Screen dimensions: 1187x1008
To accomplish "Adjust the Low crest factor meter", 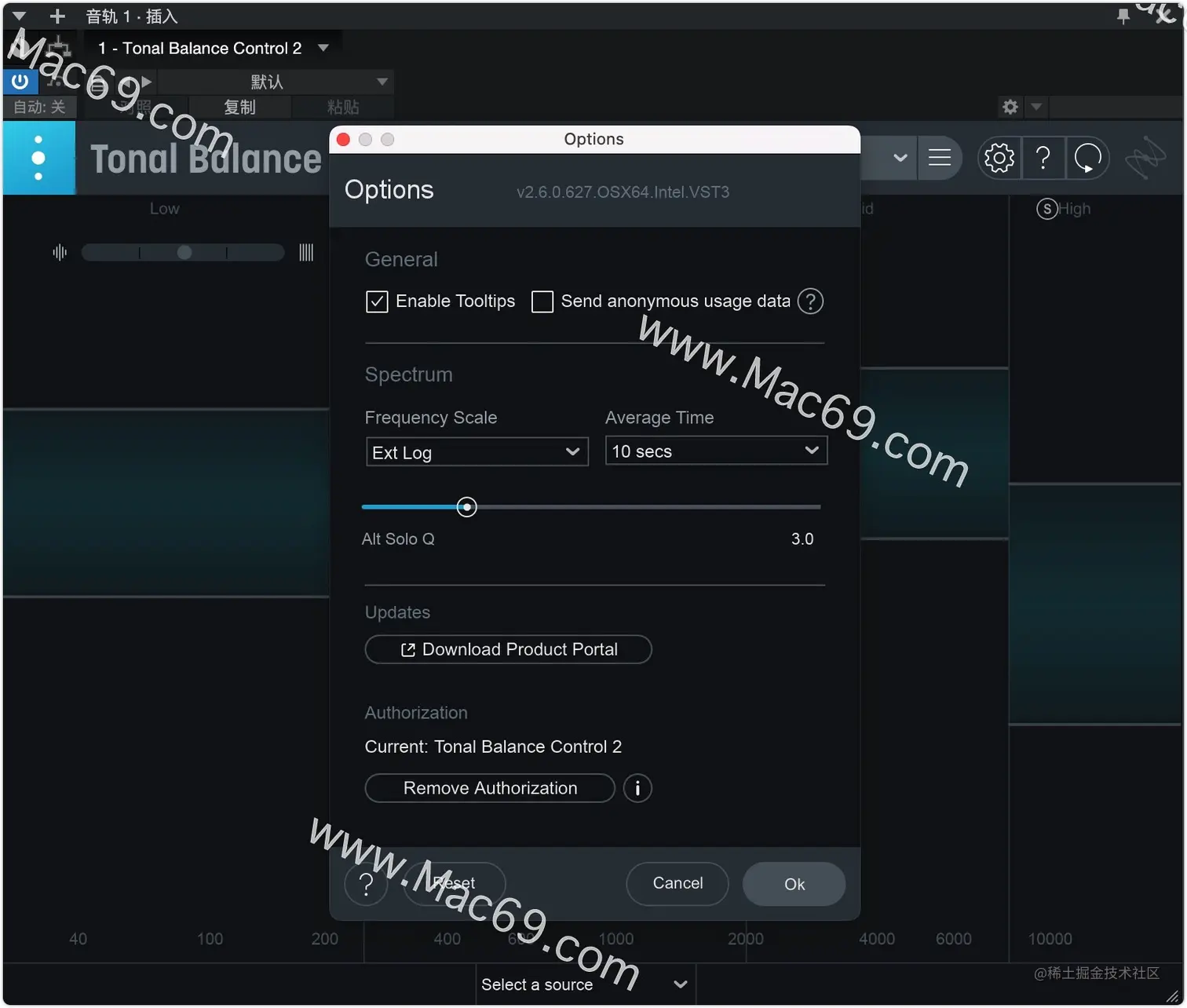I will (x=183, y=252).
